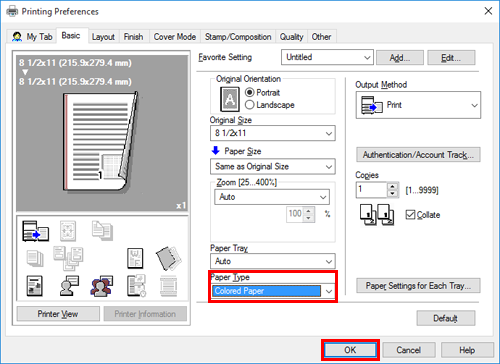Click the page with graphics quality icon
500x364 pixels.
(35, 286)
